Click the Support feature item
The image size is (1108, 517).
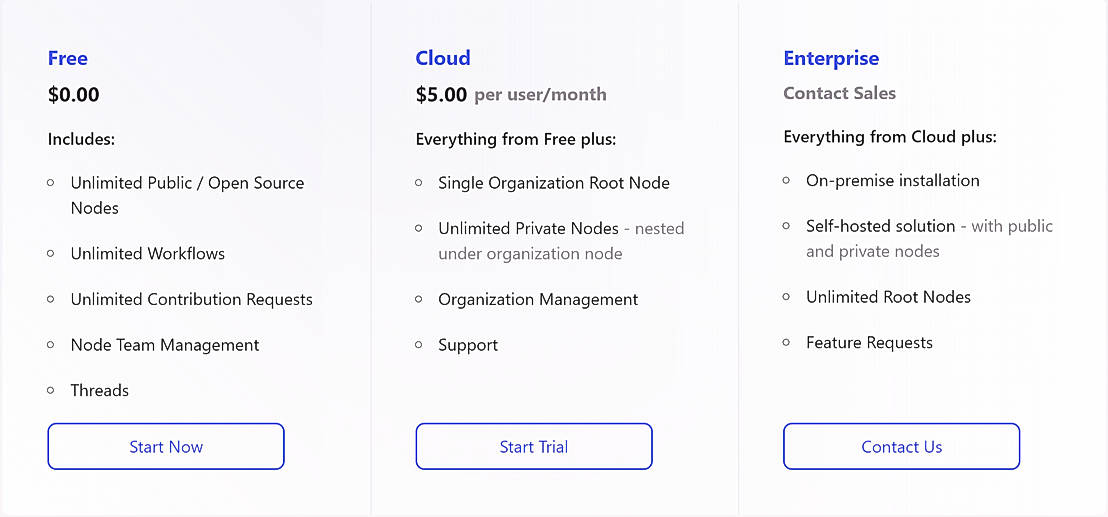pyautogui.click(x=468, y=345)
